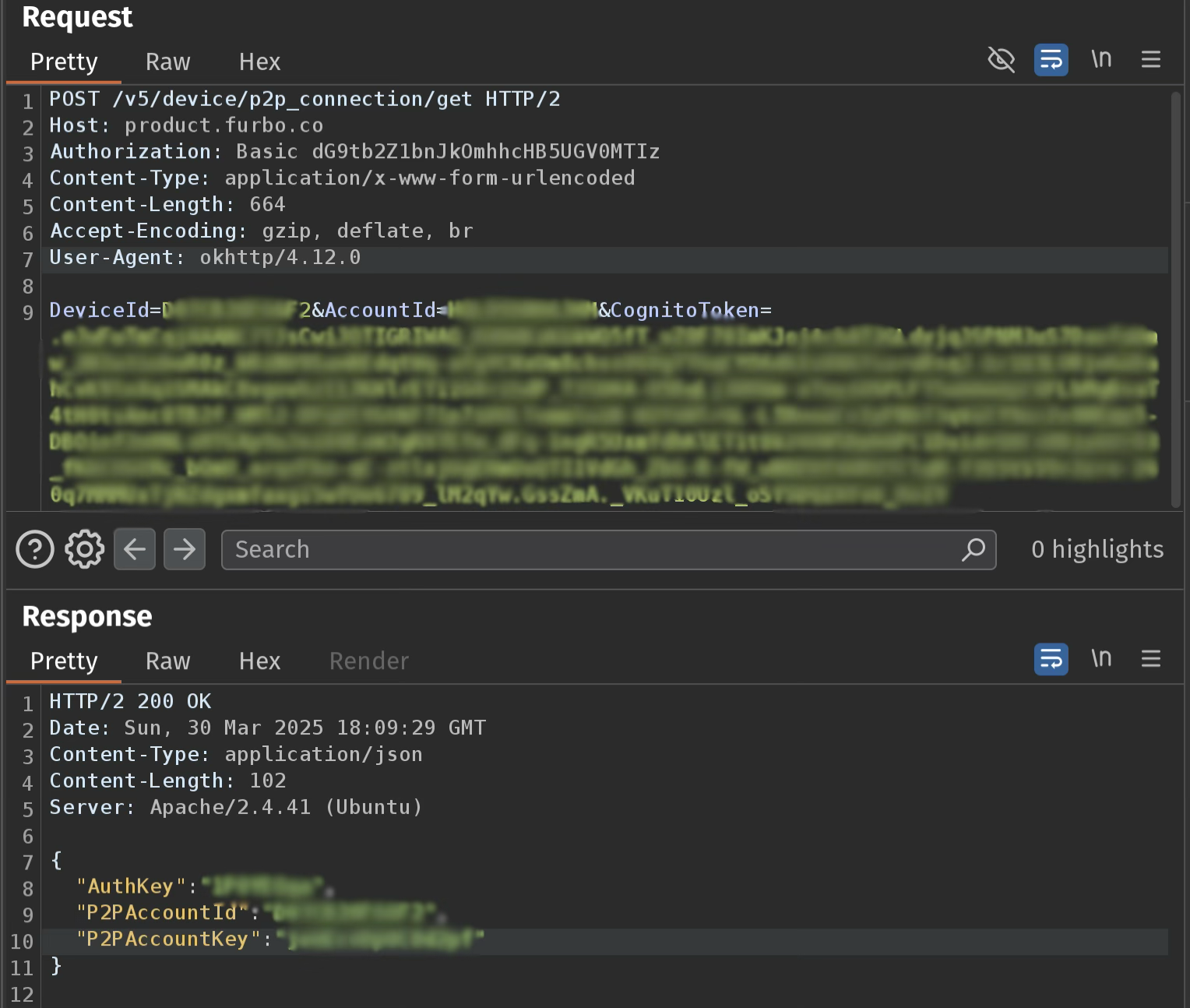Toggle line wrap in Response panel

point(1051,659)
